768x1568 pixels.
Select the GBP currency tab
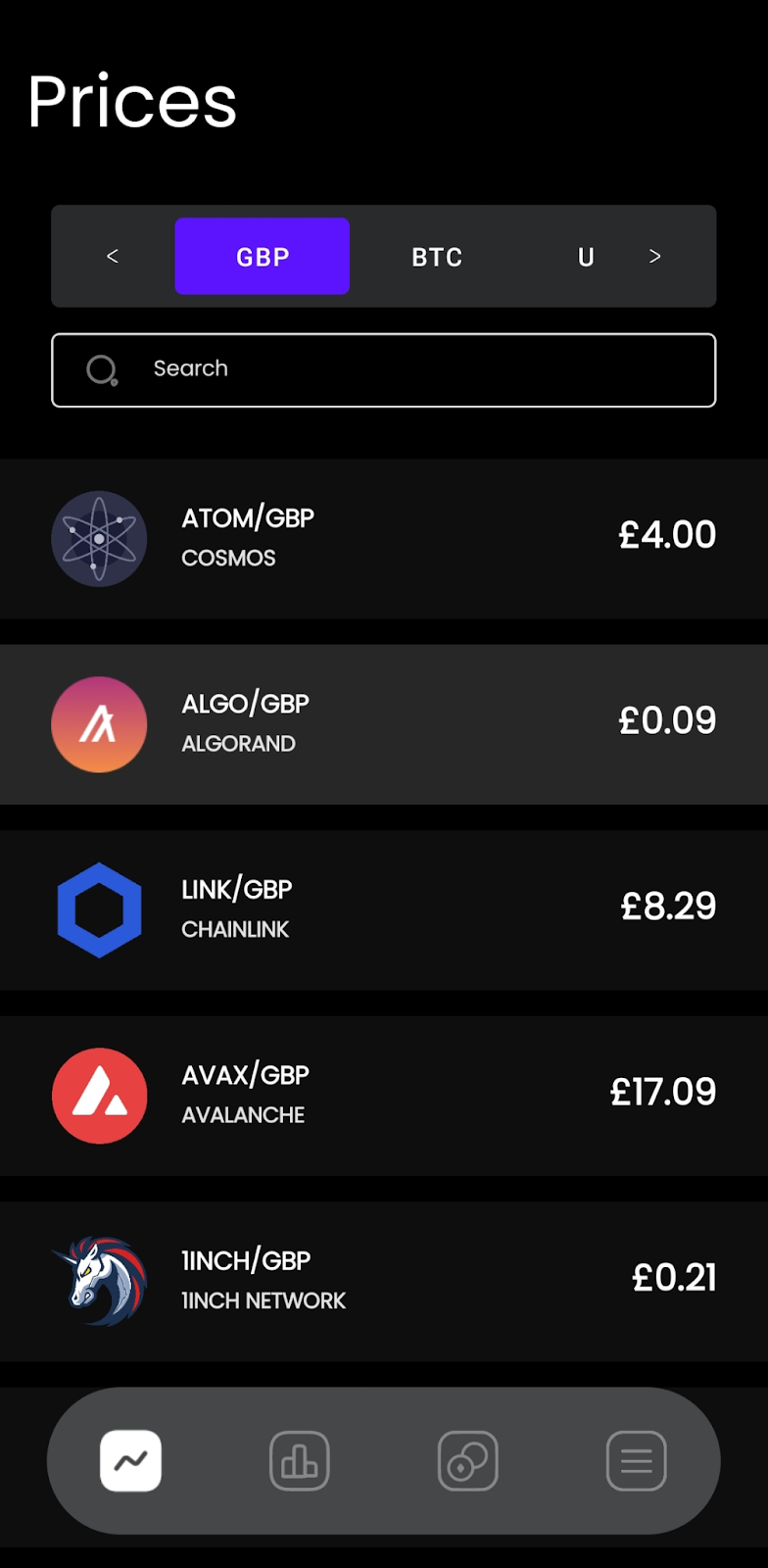[263, 257]
